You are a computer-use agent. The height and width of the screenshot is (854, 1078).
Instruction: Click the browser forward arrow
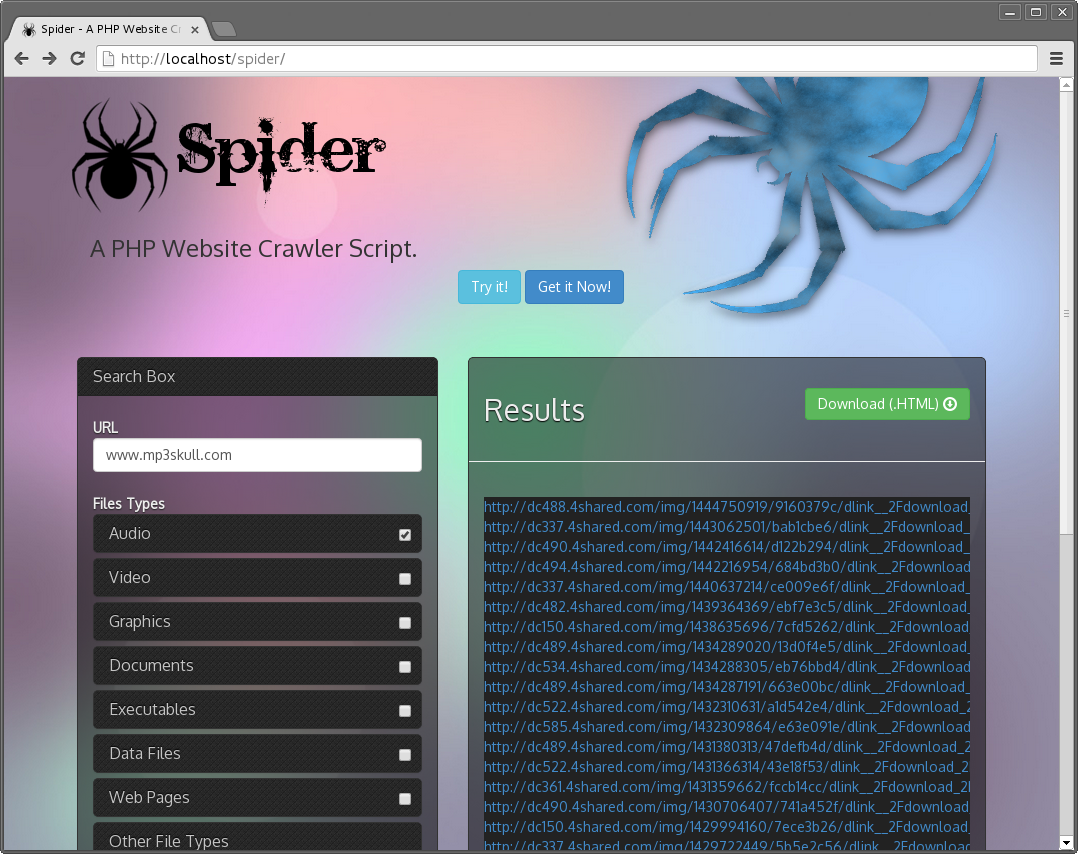click(x=50, y=59)
